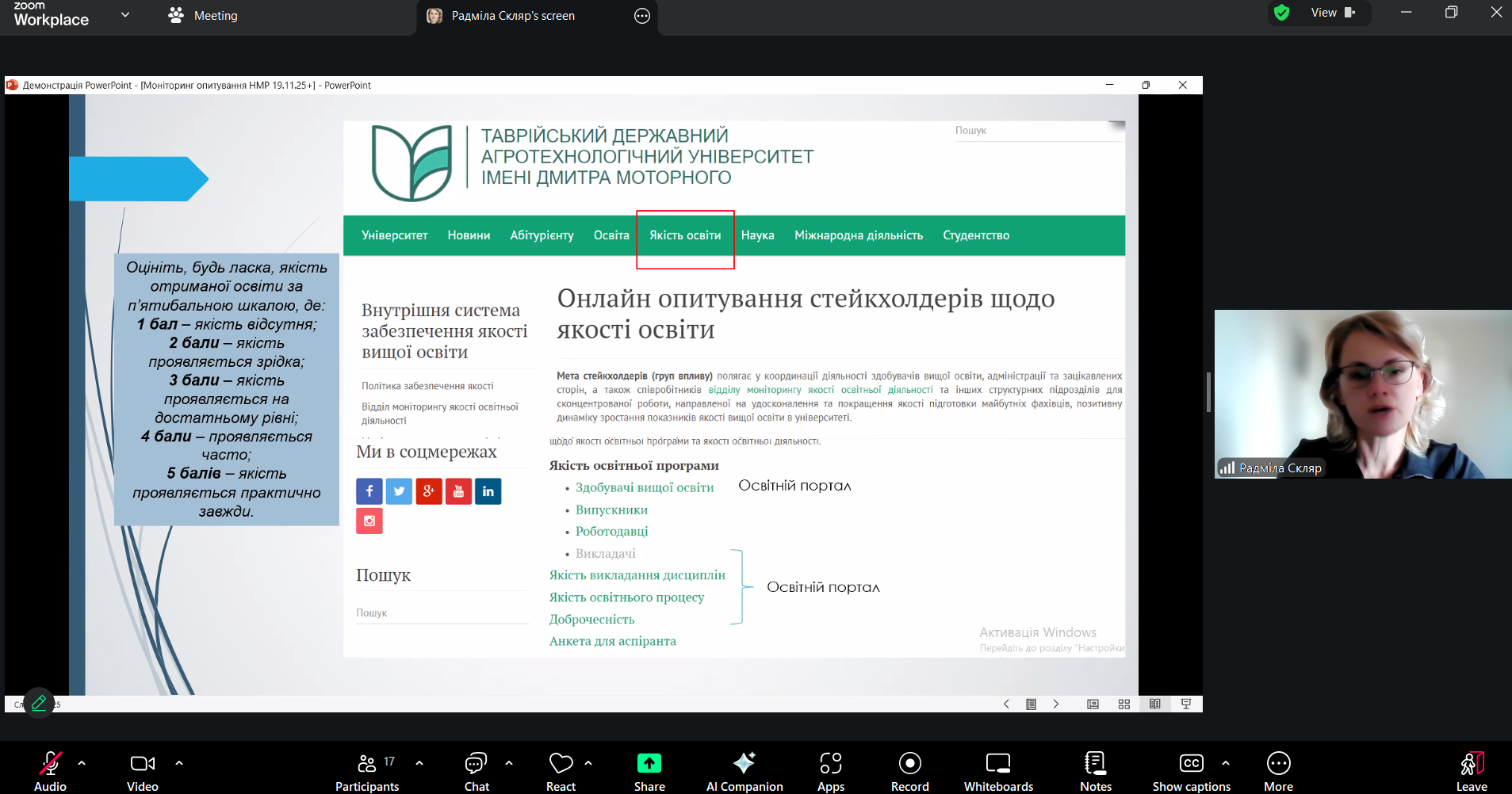Open the Zoom Workplace dropdown chevron
The width and height of the screenshot is (1512, 794).
[x=125, y=15]
